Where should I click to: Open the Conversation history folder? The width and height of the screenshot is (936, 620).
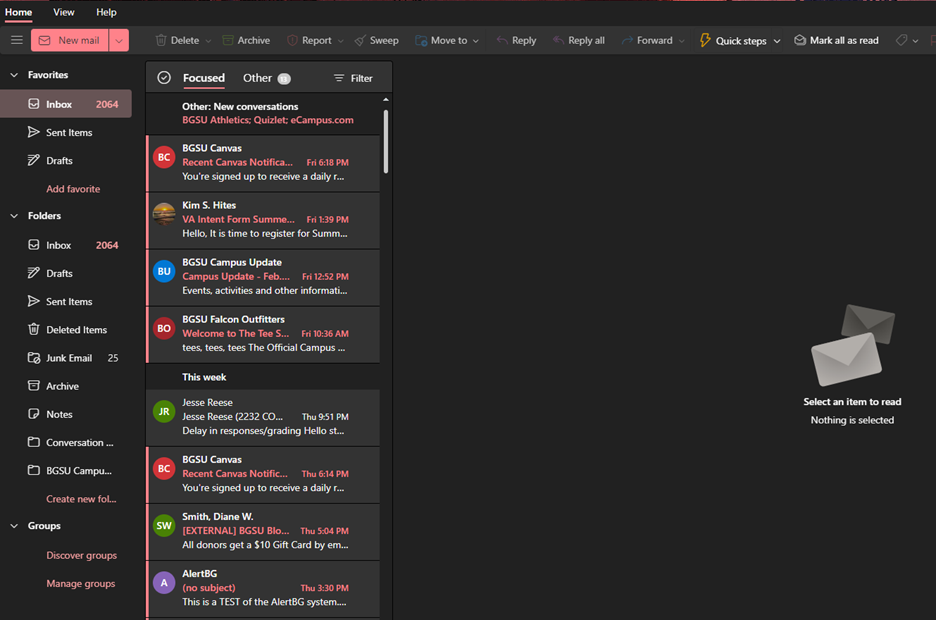click(x=66, y=442)
